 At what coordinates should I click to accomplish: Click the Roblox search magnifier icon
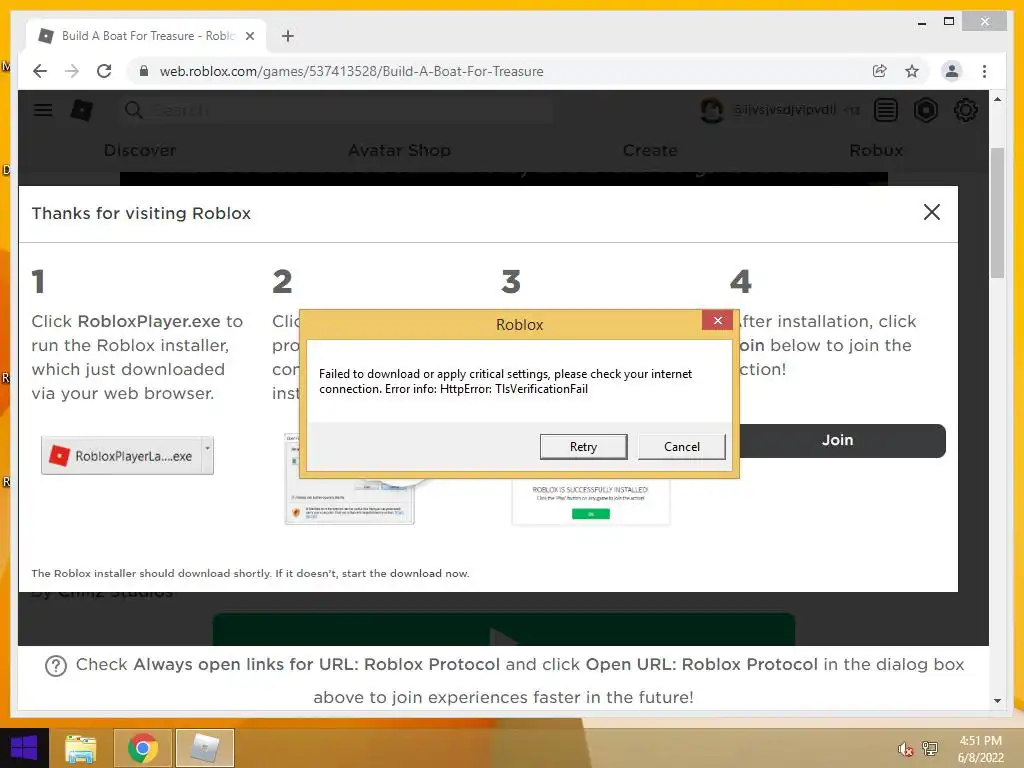click(133, 110)
